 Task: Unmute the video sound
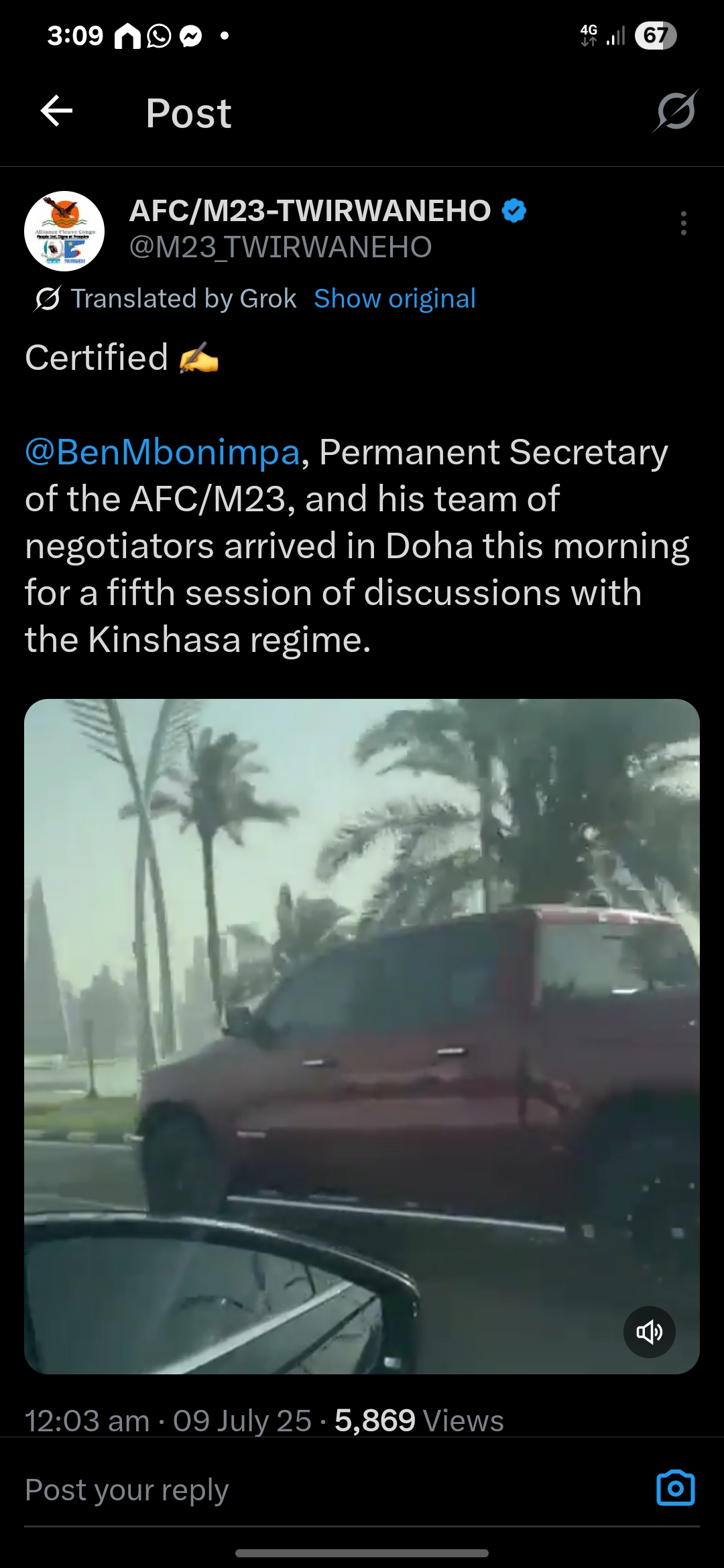(x=649, y=1332)
